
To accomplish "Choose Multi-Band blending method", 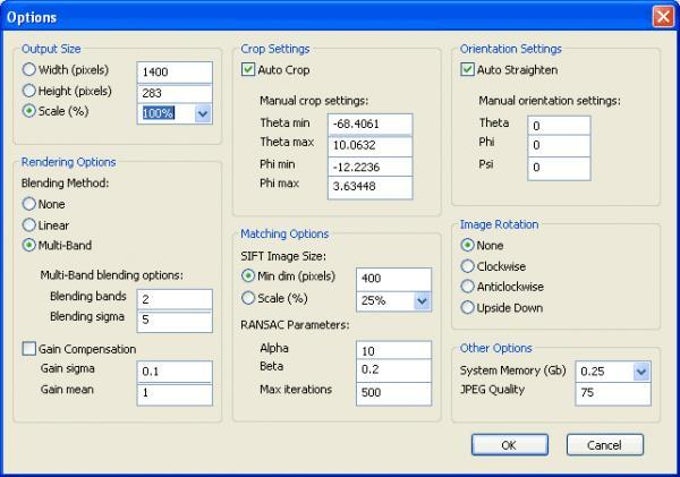I will 29,245.
